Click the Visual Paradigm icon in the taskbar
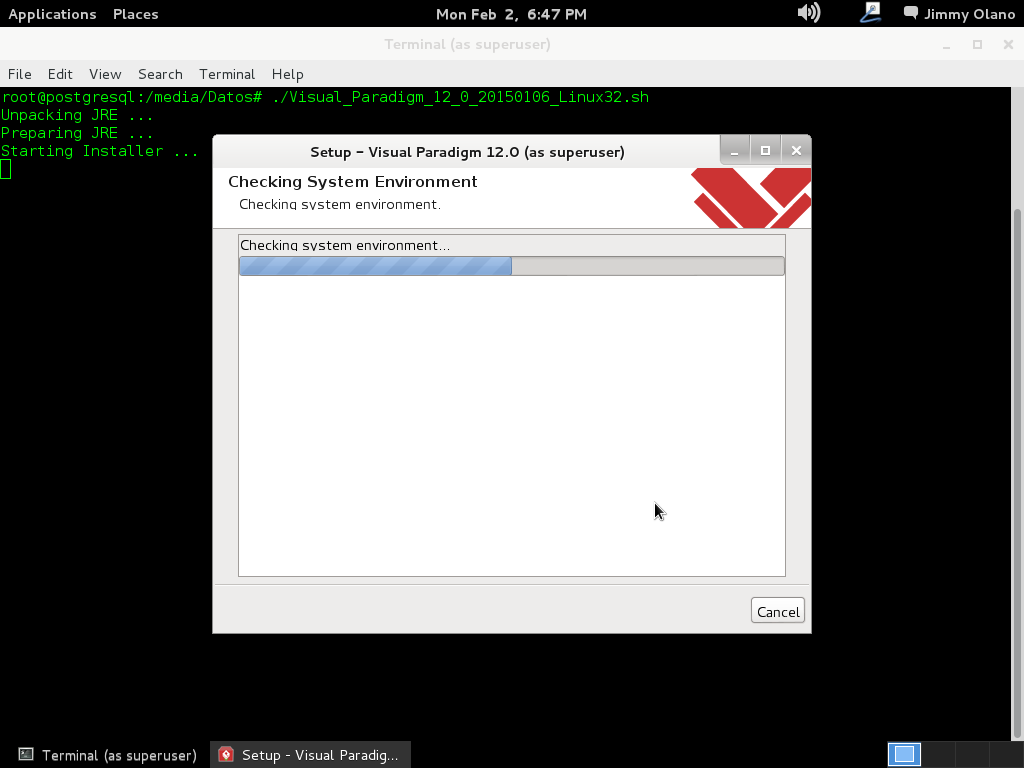This screenshot has width=1024, height=768. point(227,755)
